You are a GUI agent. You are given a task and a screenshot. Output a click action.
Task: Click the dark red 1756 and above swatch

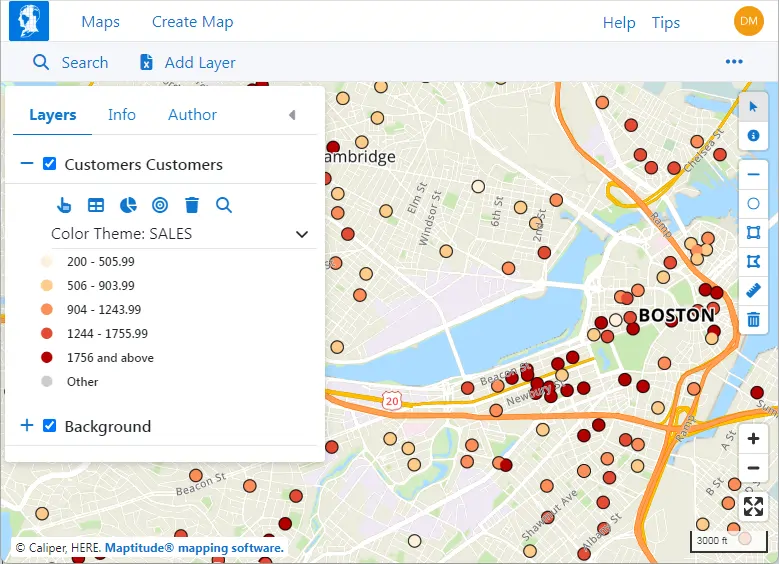coord(47,357)
